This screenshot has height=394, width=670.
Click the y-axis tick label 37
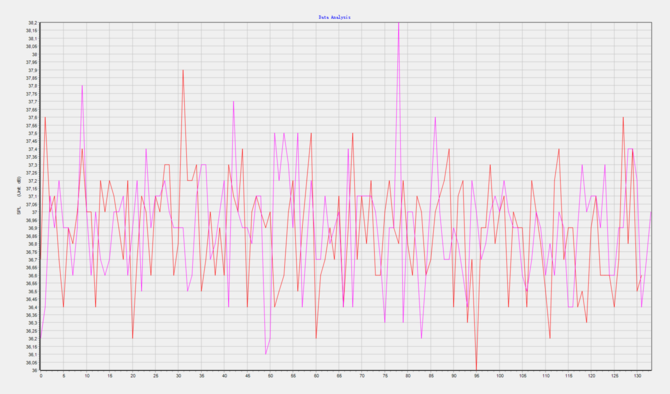pyautogui.click(x=34, y=212)
